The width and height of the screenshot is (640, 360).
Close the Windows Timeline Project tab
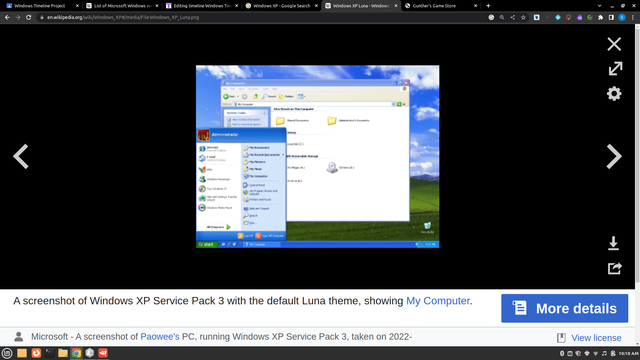point(77,6)
